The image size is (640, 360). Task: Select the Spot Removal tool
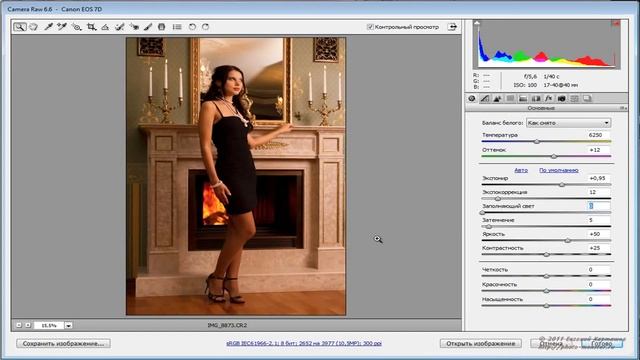(119, 27)
